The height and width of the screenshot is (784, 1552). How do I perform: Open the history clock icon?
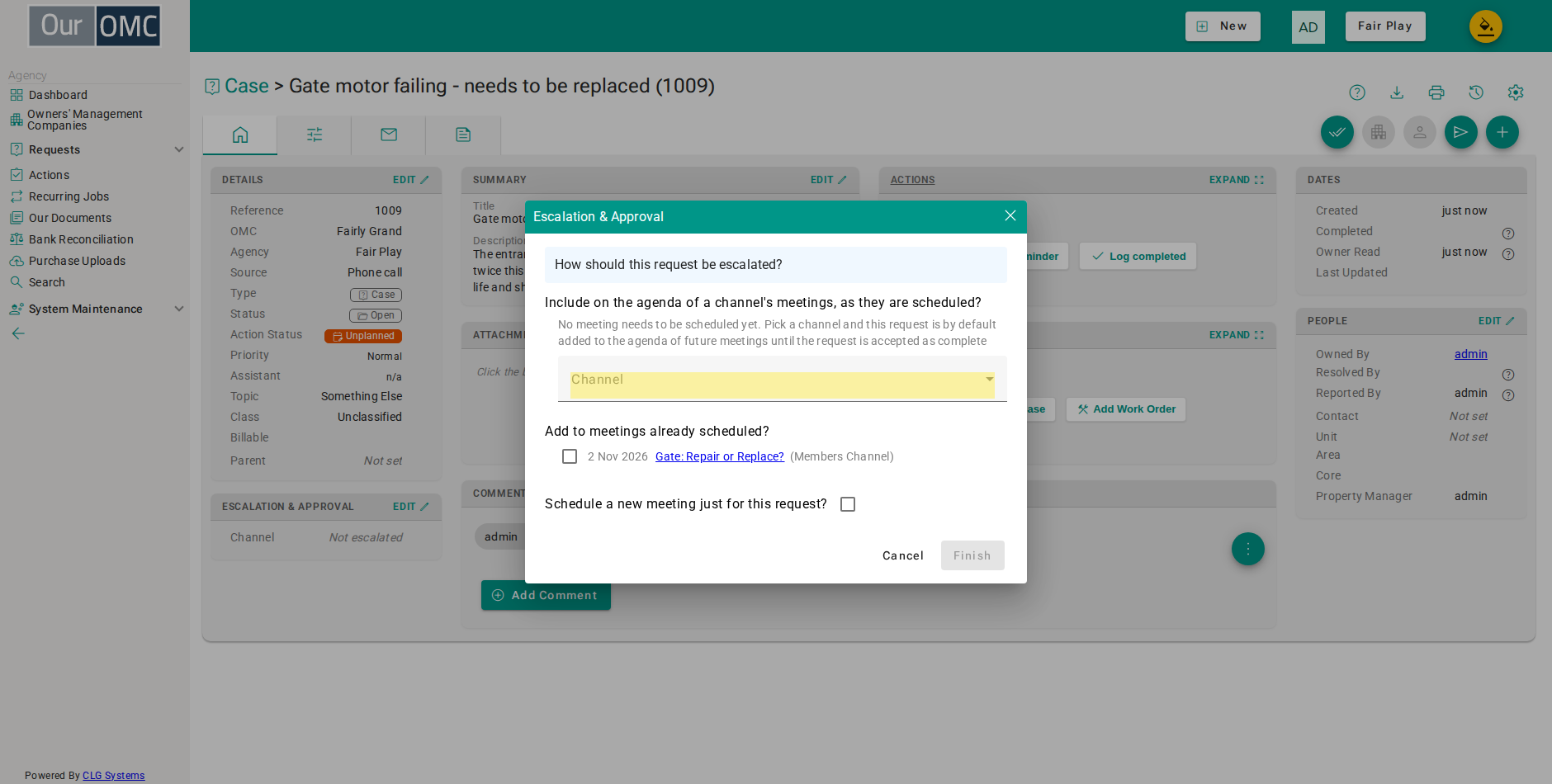tap(1476, 92)
